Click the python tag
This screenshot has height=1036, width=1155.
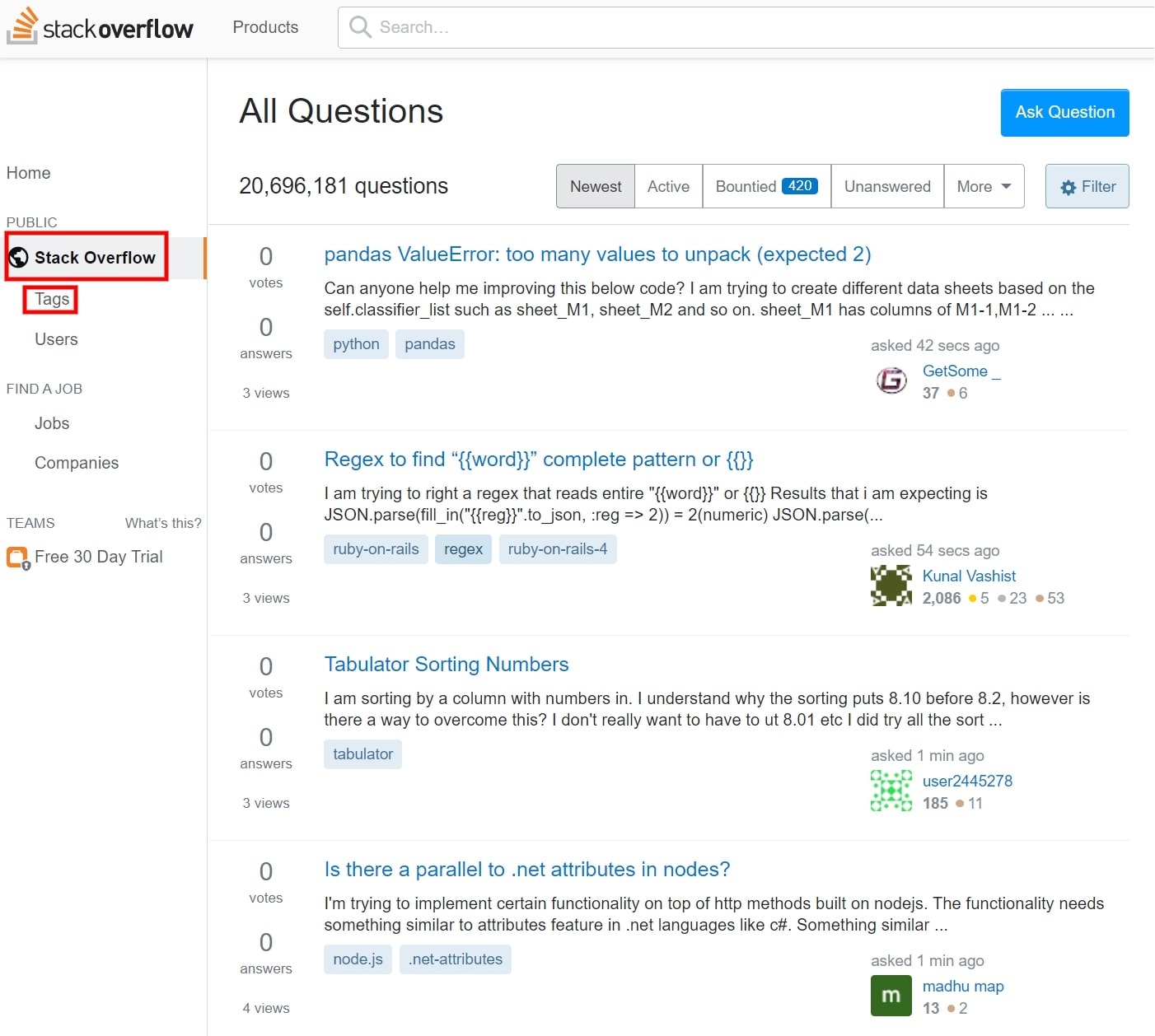tap(356, 344)
